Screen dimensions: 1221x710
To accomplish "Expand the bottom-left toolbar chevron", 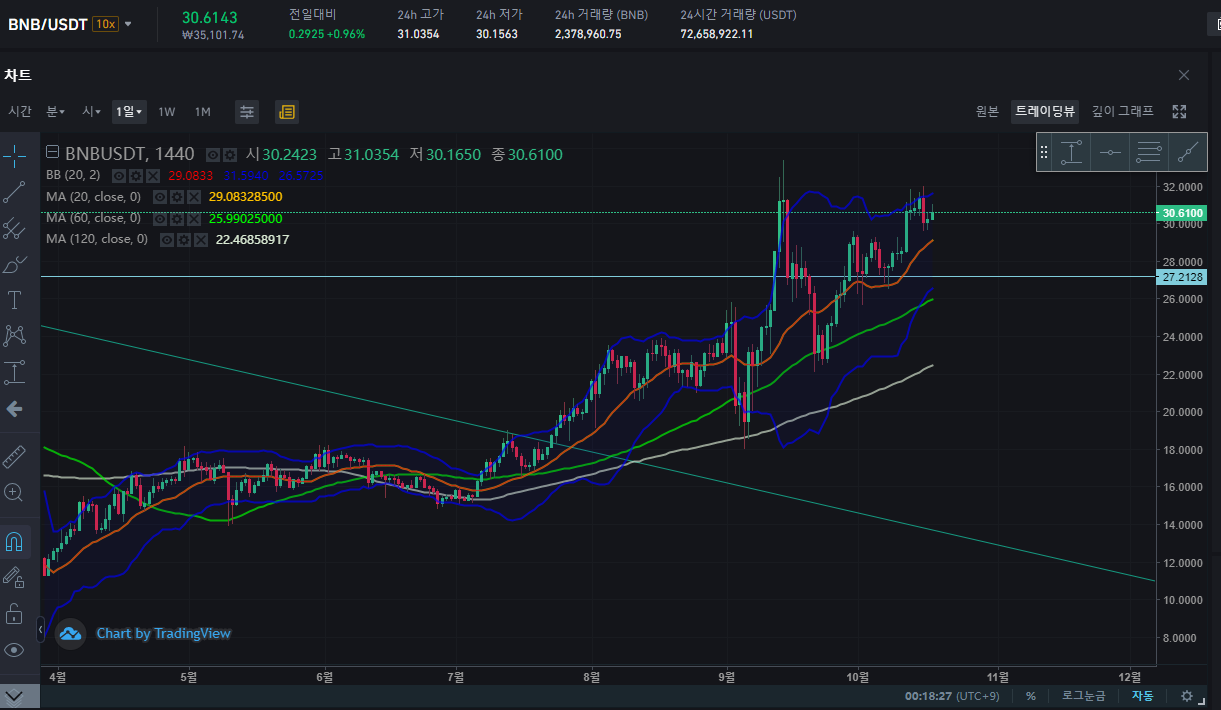I will pyautogui.click(x=14, y=695).
